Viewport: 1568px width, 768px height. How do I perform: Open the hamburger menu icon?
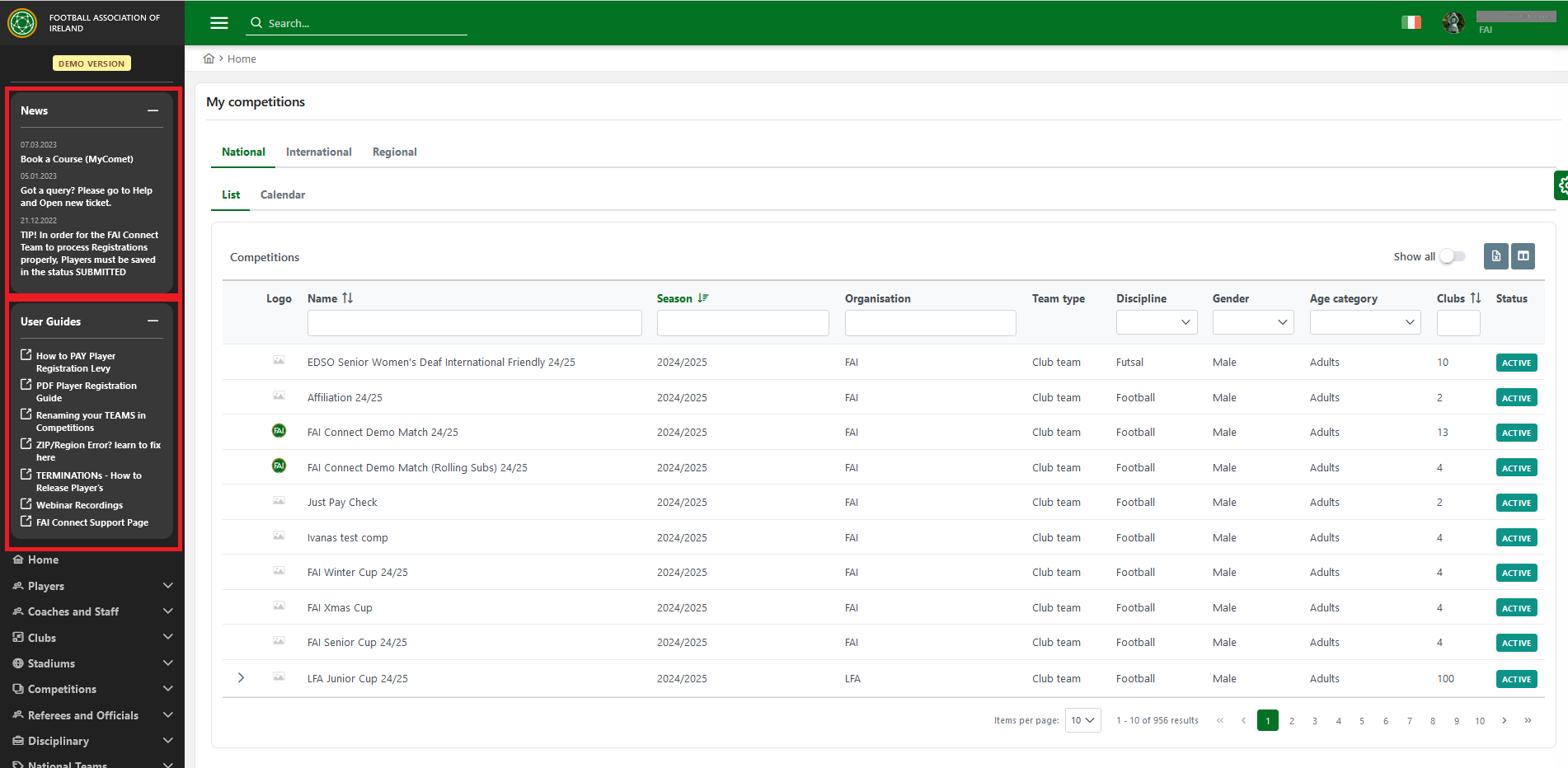219,23
